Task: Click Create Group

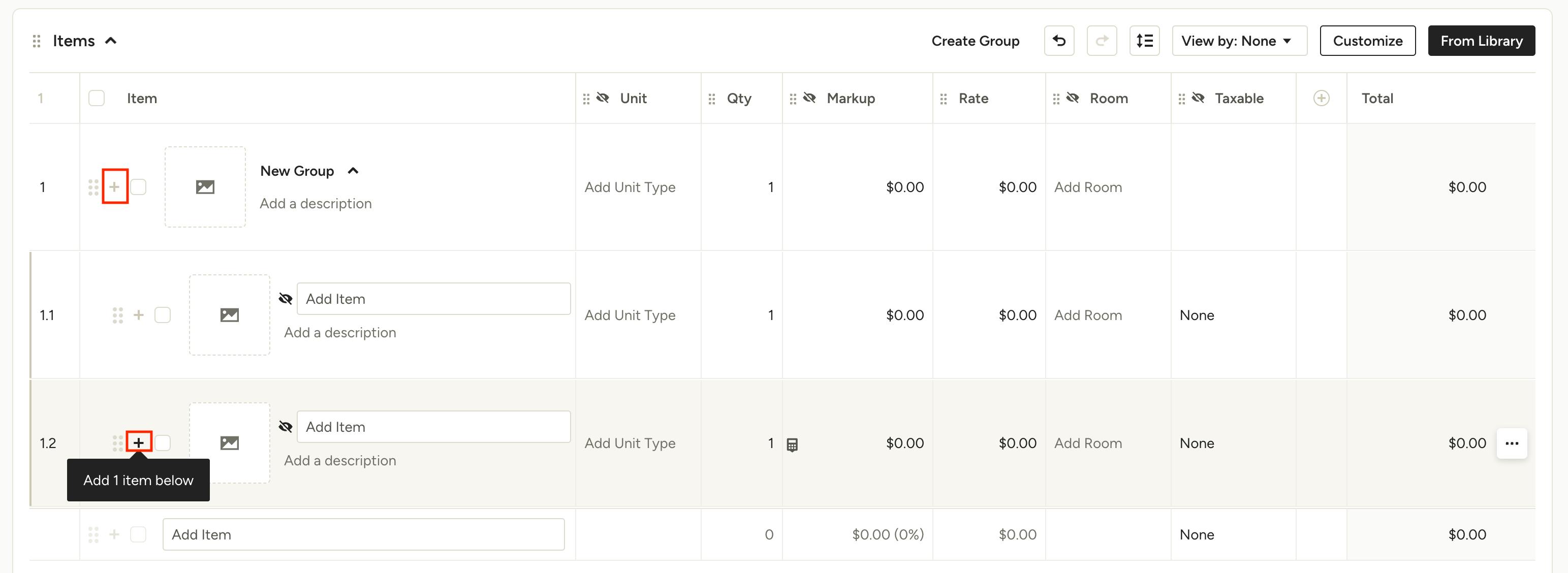Action: 975,40
